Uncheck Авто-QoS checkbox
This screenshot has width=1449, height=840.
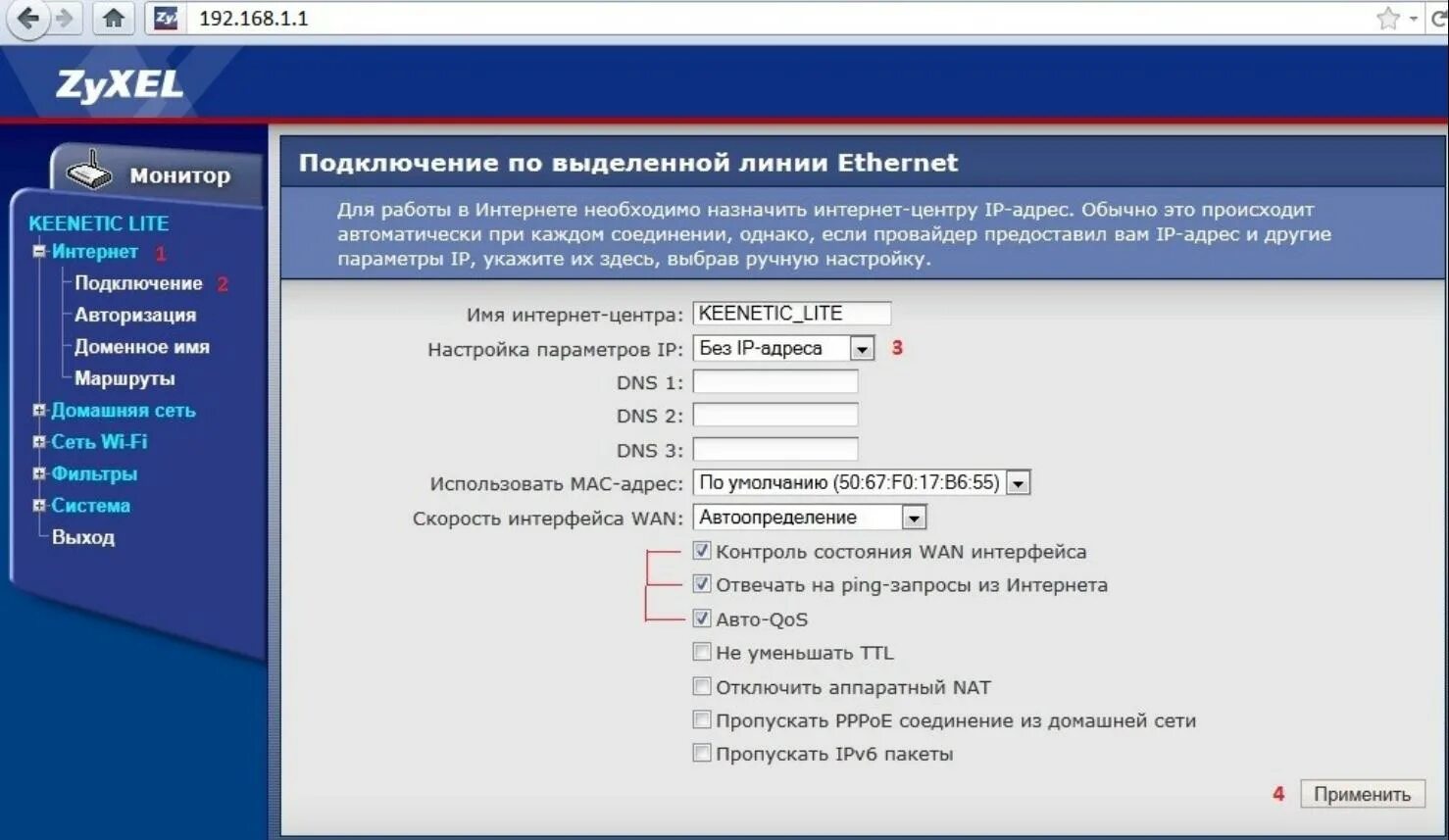[x=702, y=618]
